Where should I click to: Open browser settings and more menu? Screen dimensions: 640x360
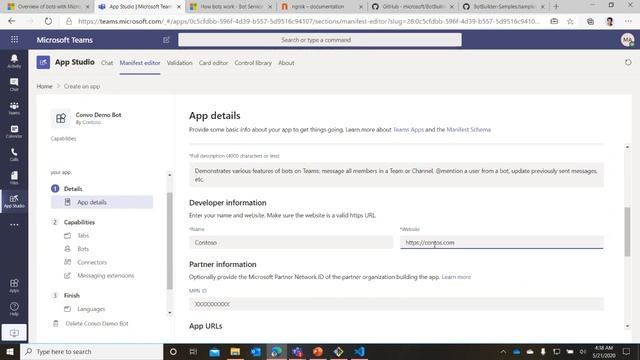coord(628,21)
